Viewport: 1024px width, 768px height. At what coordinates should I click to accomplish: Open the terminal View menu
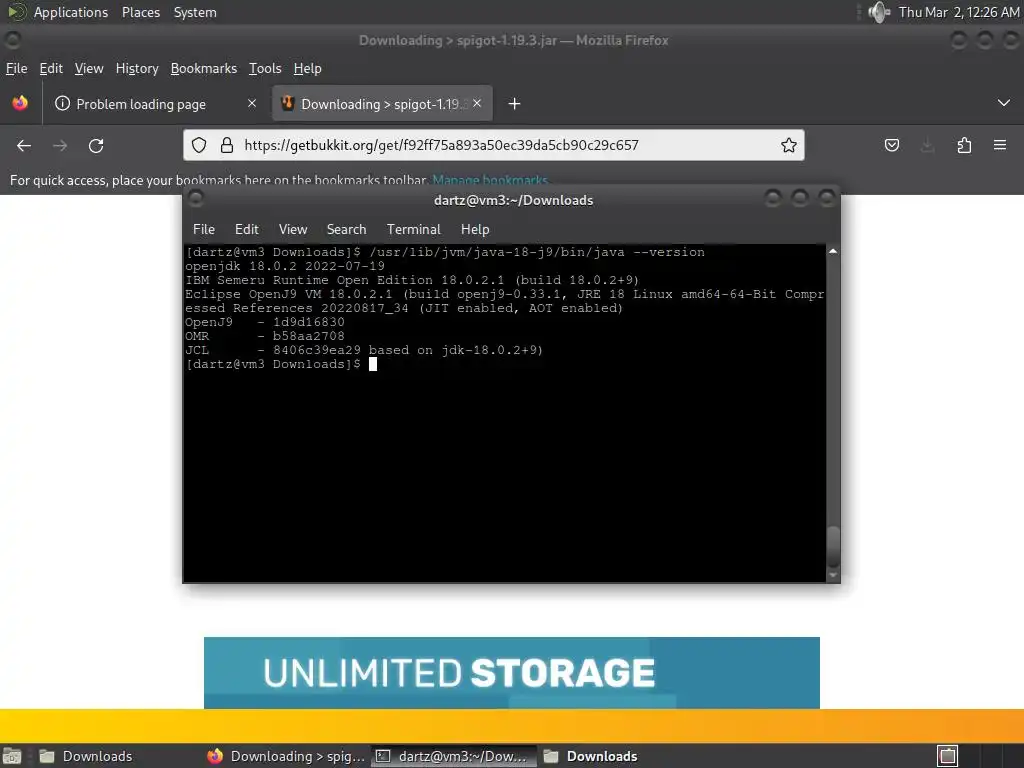point(293,229)
